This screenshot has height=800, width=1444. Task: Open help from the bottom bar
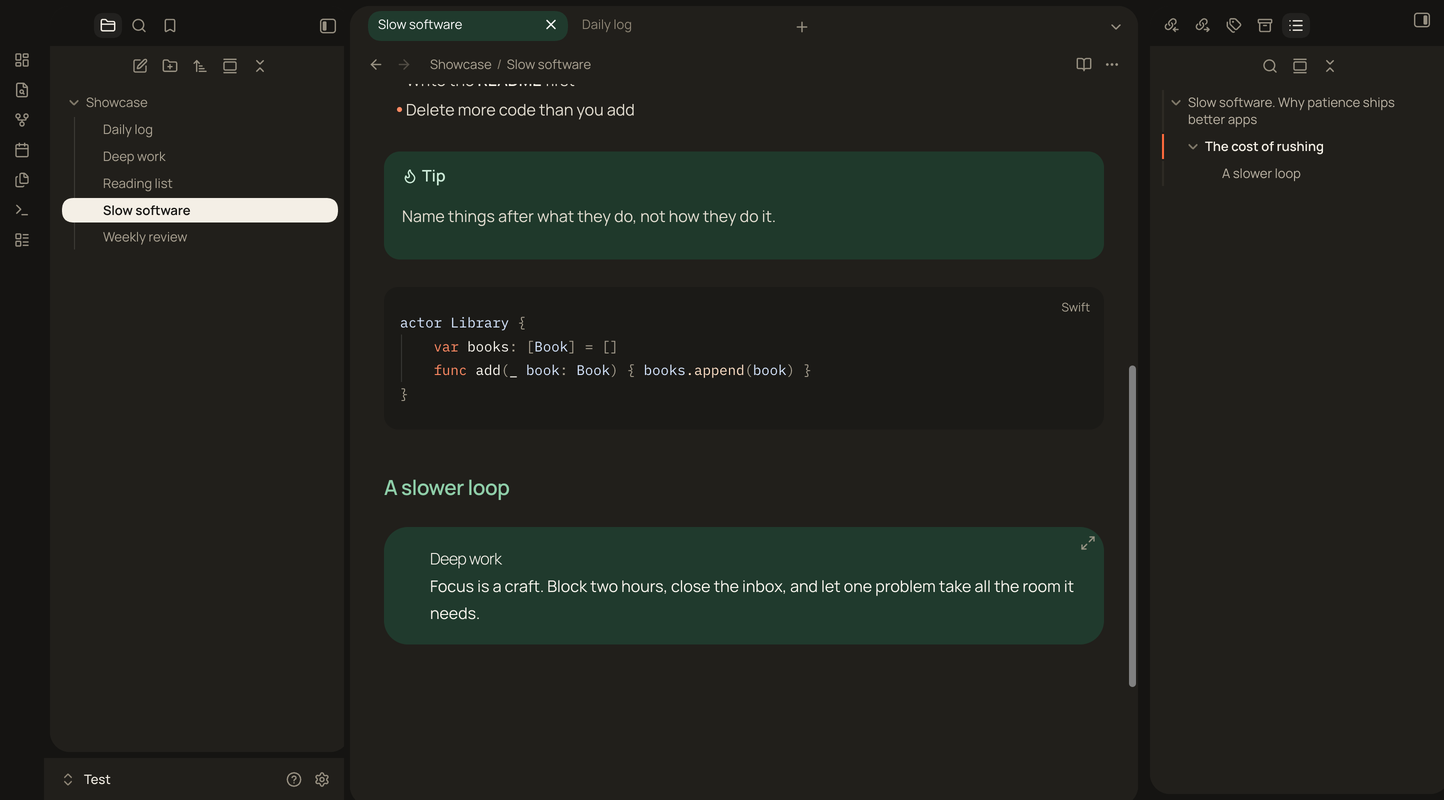[294, 780]
